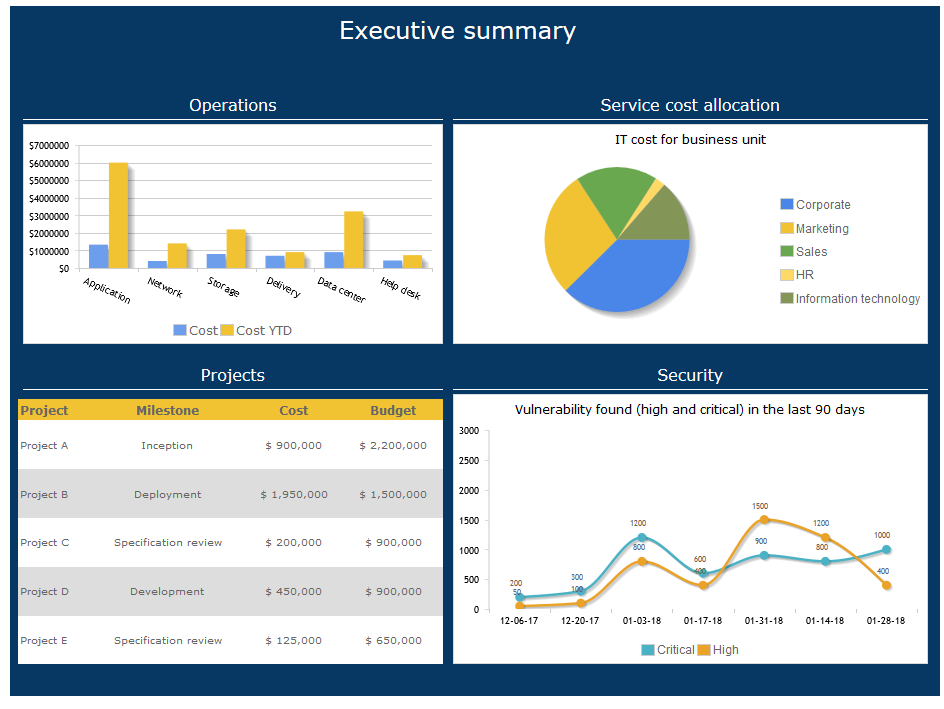Click Project C's Specification review milestone

(x=168, y=543)
